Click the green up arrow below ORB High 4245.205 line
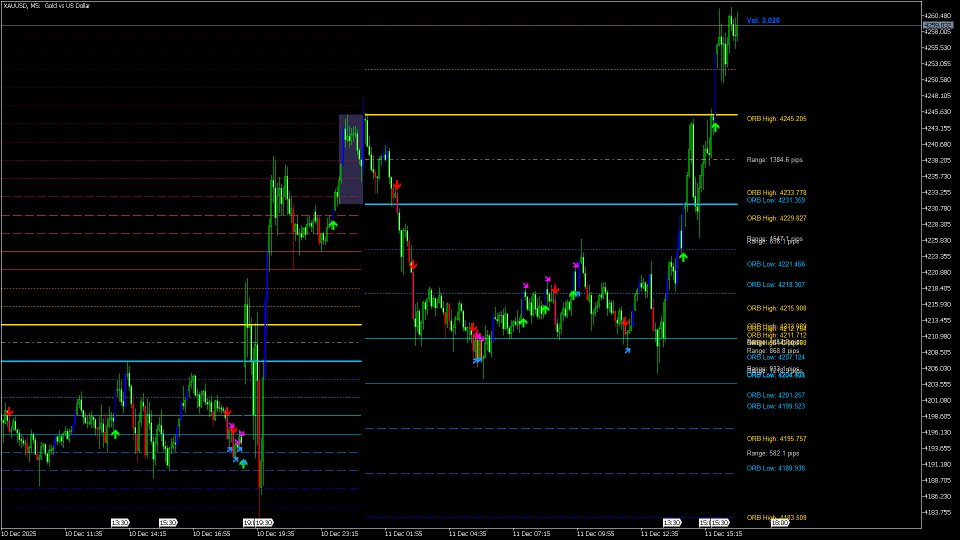This screenshot has width=960, height=540. point(714,127)
